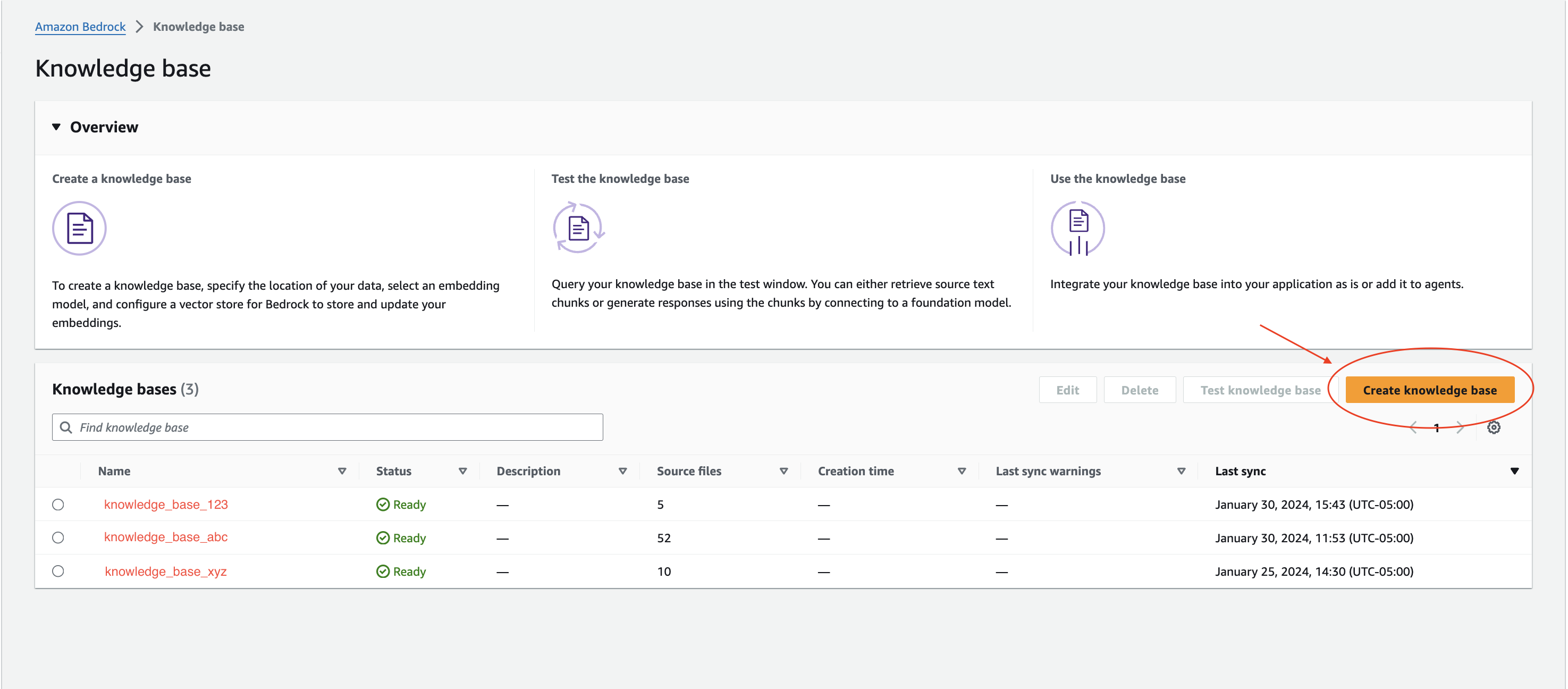This screenshot has height=689, width=1568.
Task: Open the Status column filter dropdown
Action: 462,470
